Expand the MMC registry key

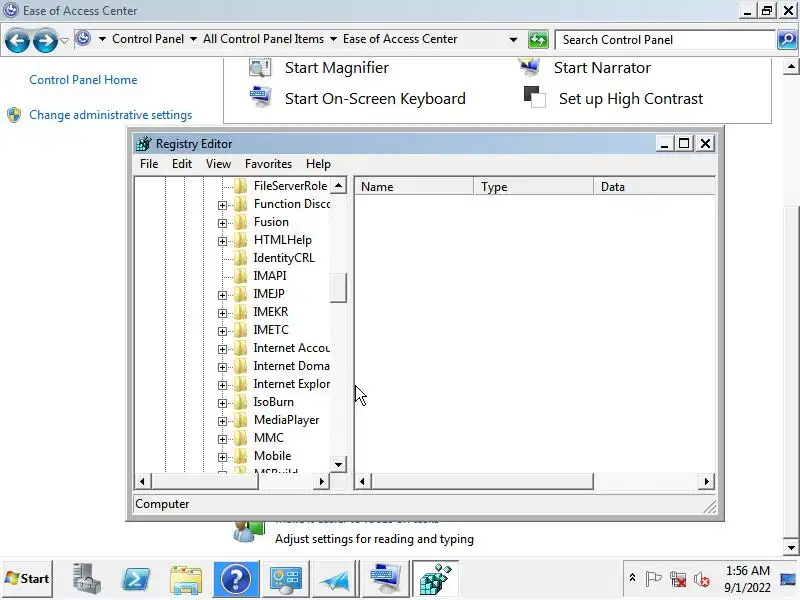tap(222, 439)
